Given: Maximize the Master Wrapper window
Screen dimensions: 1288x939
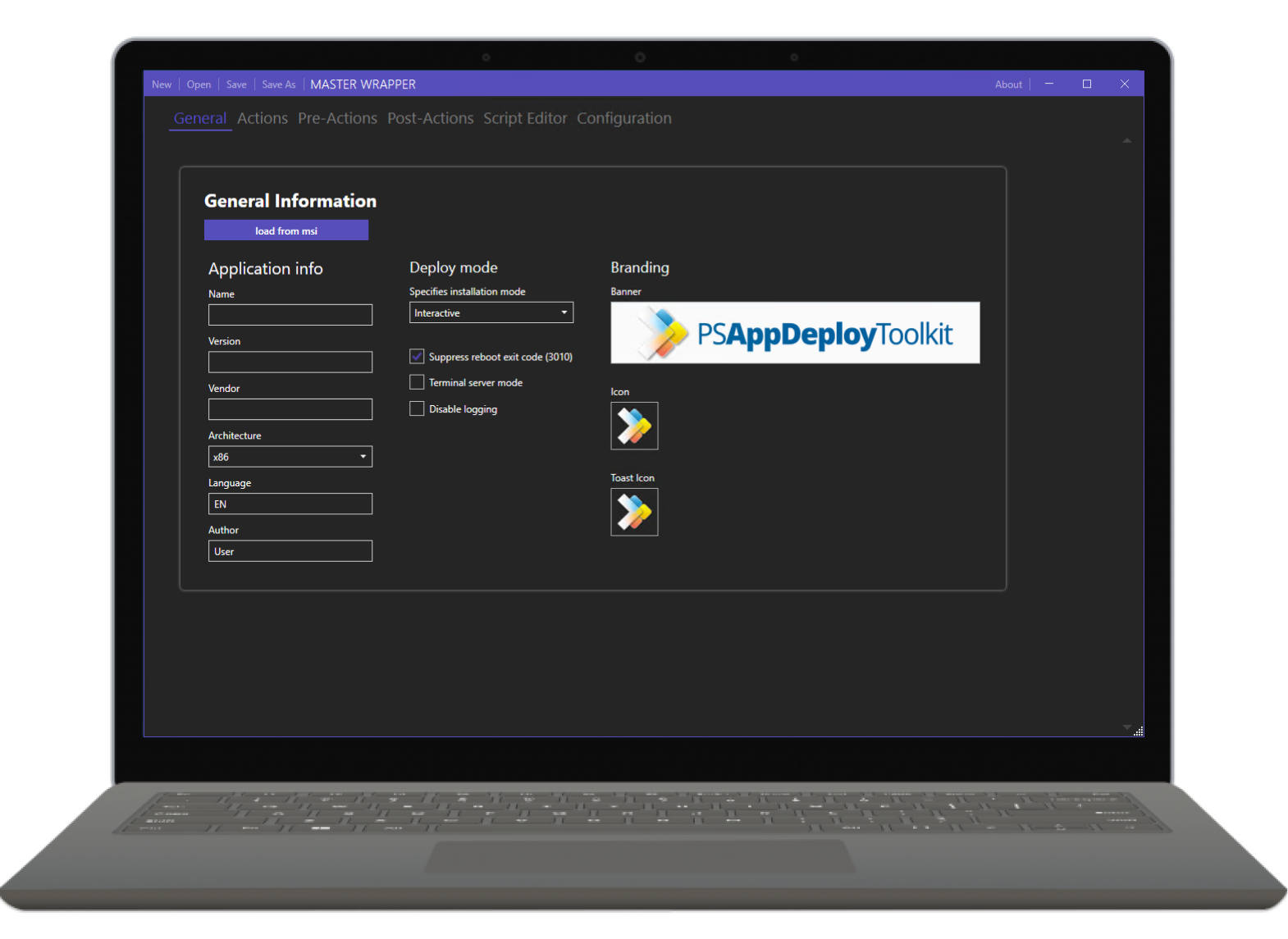Looking at the screenshot, I should point(1086,84).
